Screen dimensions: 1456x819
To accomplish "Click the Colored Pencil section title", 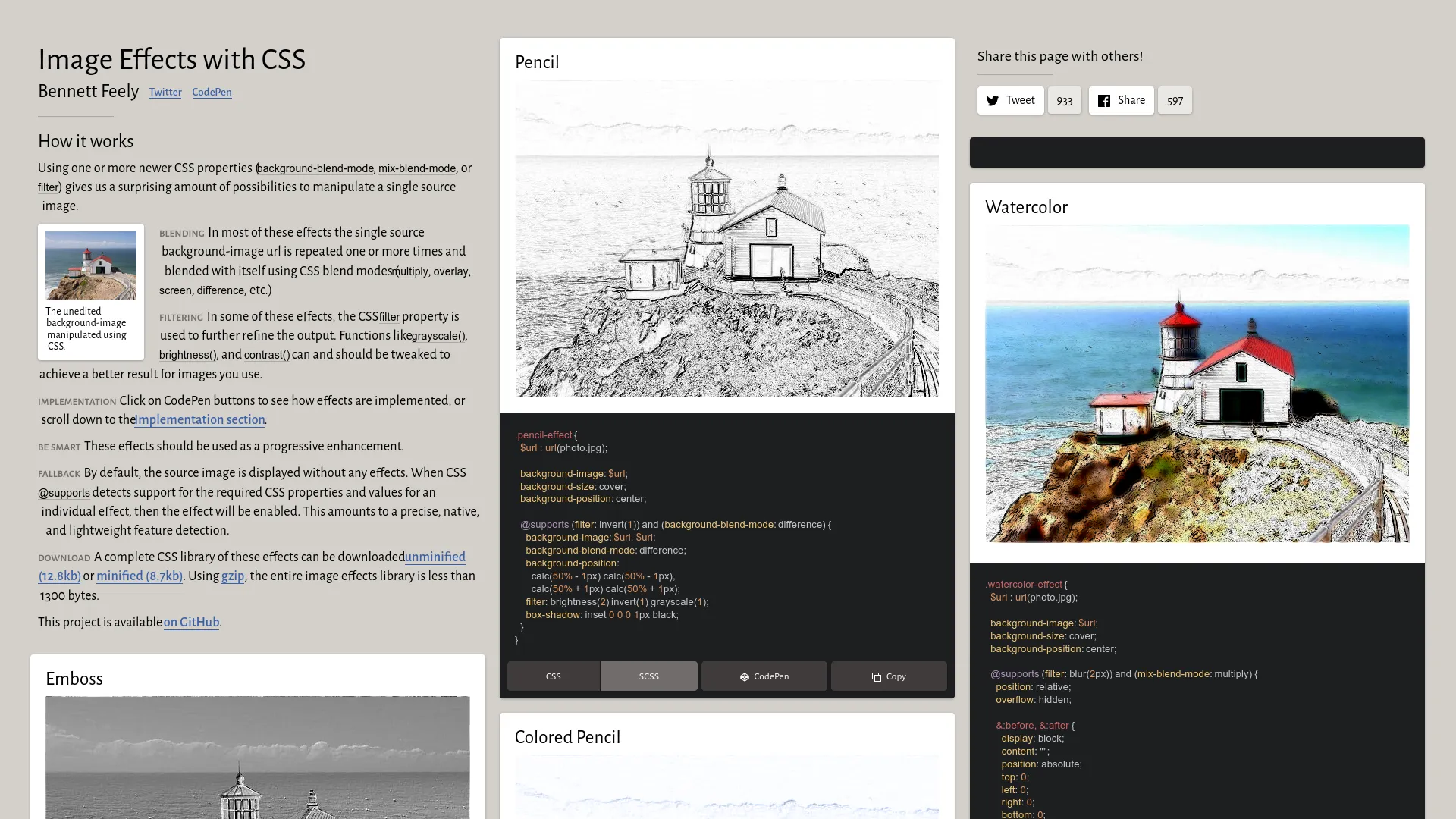I will pos(567,738).
